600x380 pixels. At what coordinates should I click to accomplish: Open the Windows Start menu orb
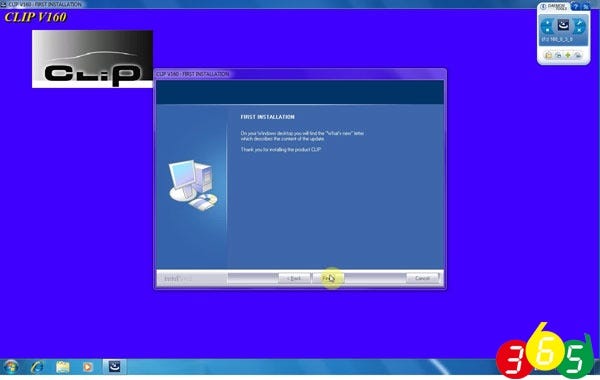[11, 367]
